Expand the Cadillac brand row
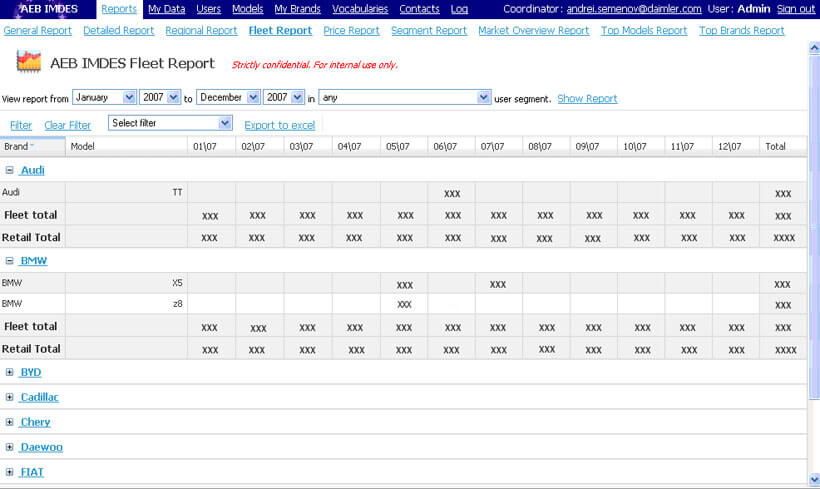 [x=10, y=397]
